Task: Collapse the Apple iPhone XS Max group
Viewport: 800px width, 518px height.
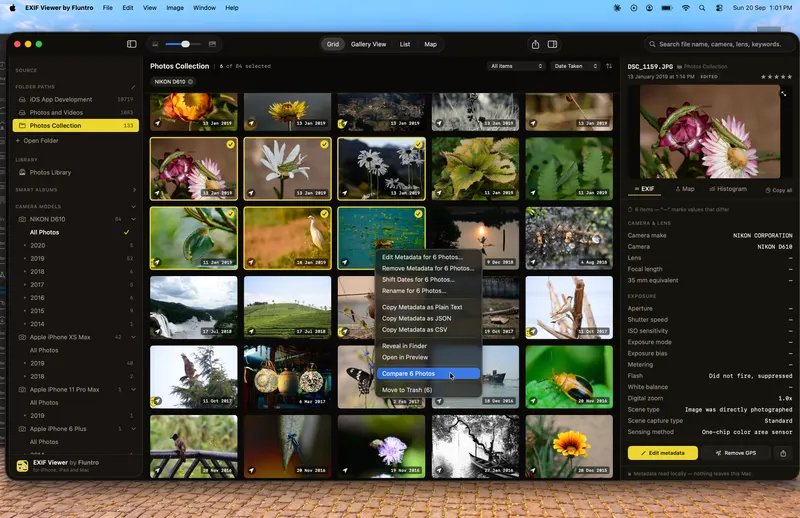Action: click(134, 337)
